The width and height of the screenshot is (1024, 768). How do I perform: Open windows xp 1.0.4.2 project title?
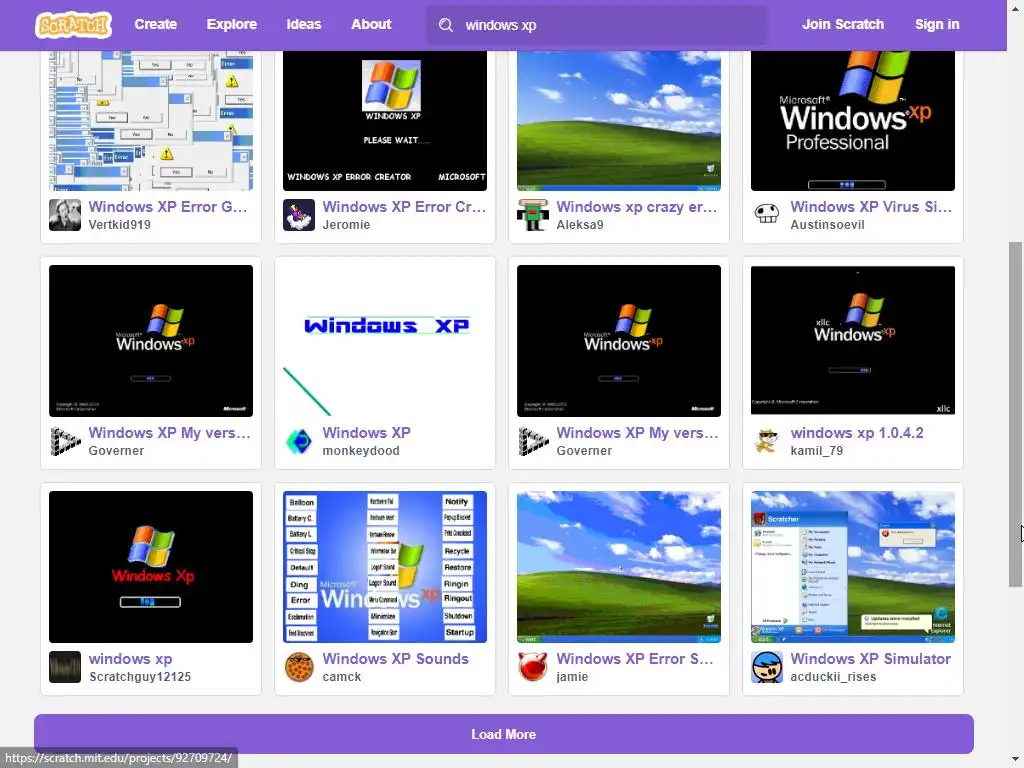pos(857,432)
